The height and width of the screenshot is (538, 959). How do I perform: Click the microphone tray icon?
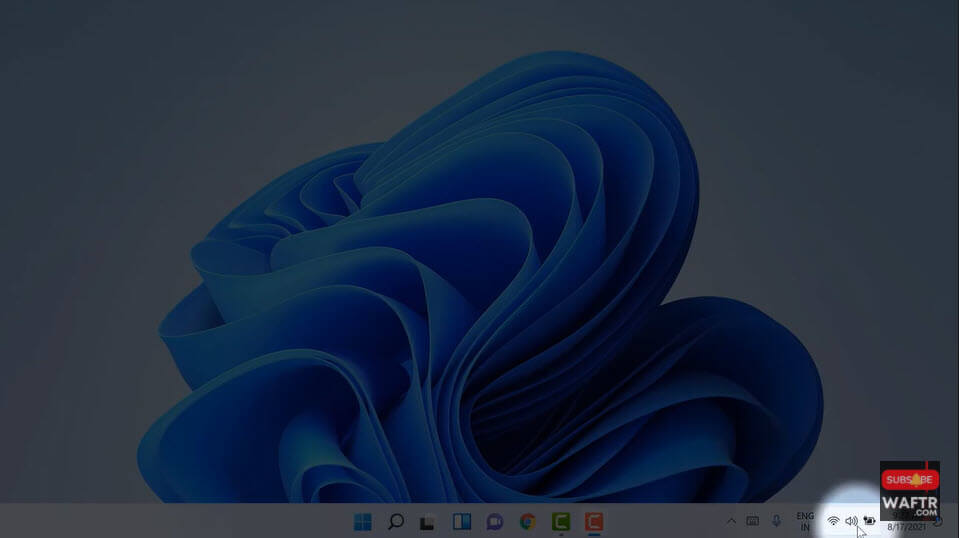coord(776,521)
